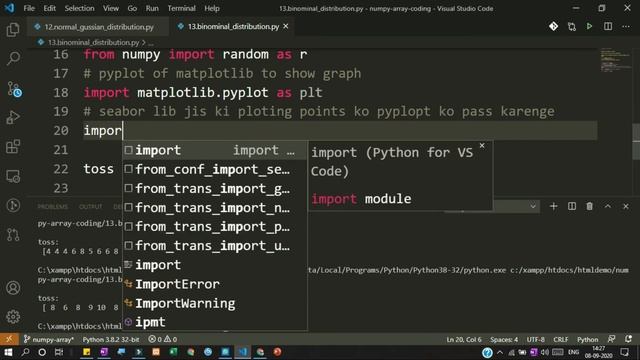Image resolution: width=640 pixels, height=360 pixels.
Task: Open the Search view in activity bar
Action: click(13, 59)
